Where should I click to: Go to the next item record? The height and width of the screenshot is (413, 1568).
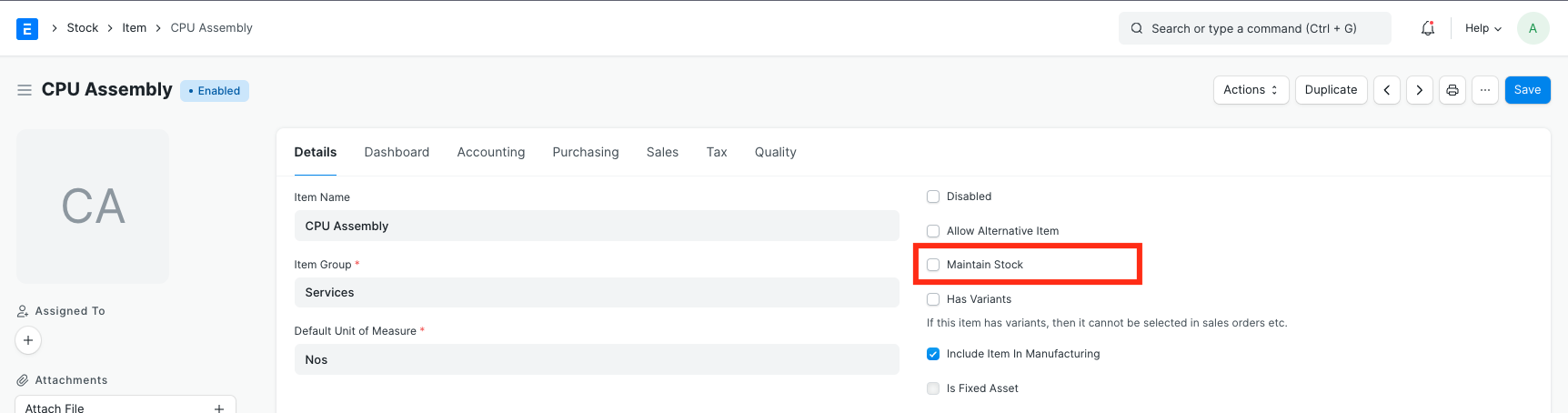1419,90
